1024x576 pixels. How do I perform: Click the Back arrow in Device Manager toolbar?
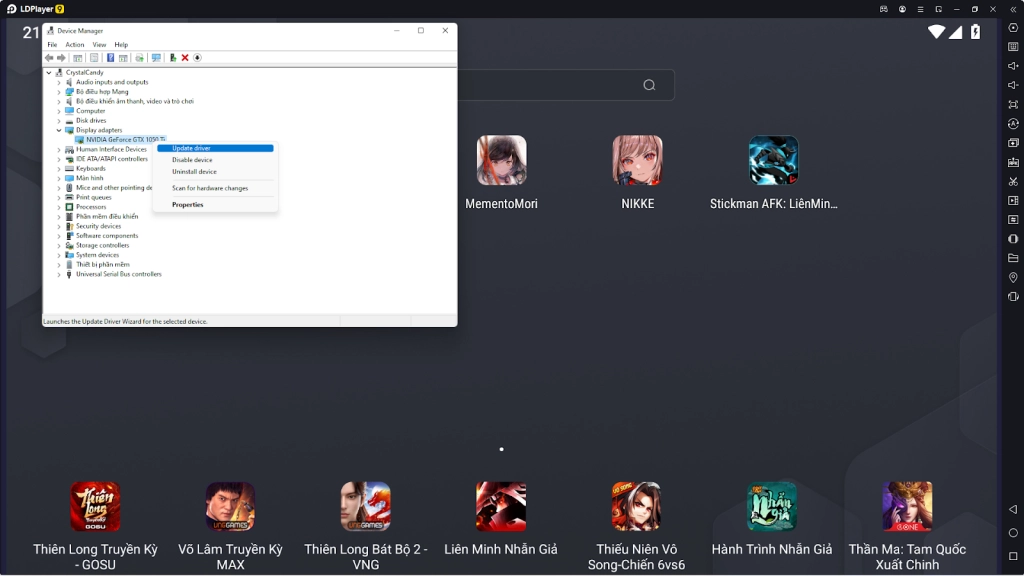point(49,57)
